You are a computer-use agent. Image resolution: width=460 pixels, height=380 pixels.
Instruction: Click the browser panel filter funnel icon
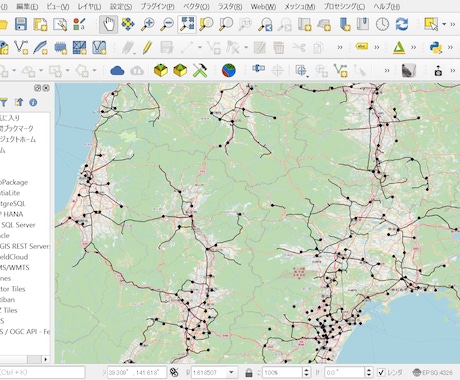pos(4,102)
